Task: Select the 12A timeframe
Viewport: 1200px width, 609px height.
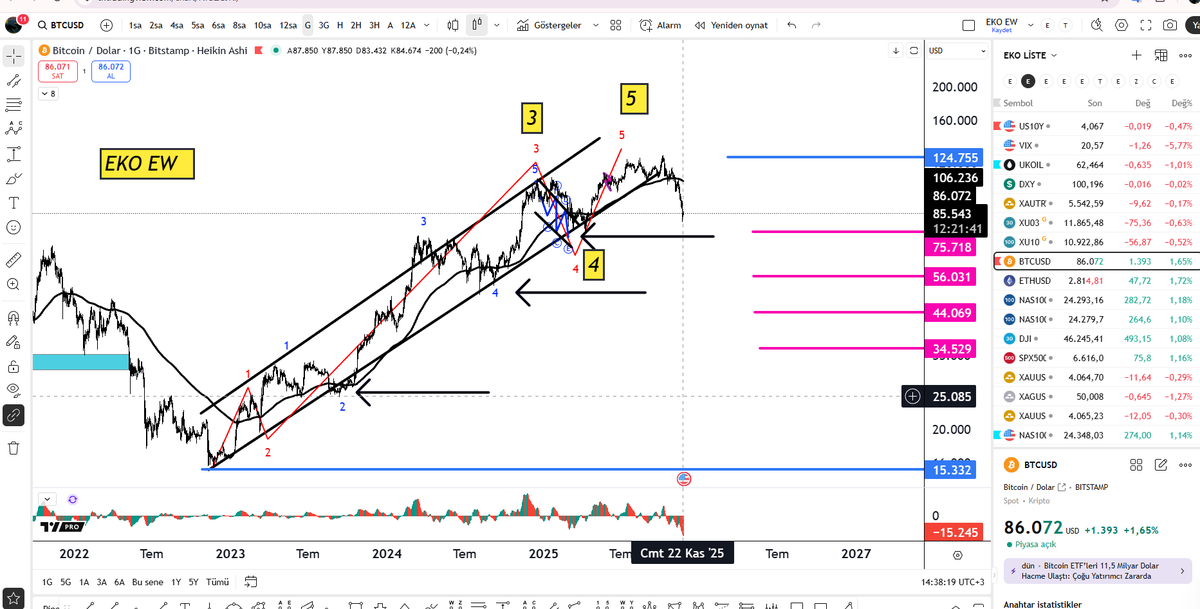Action: coord(408,25)
